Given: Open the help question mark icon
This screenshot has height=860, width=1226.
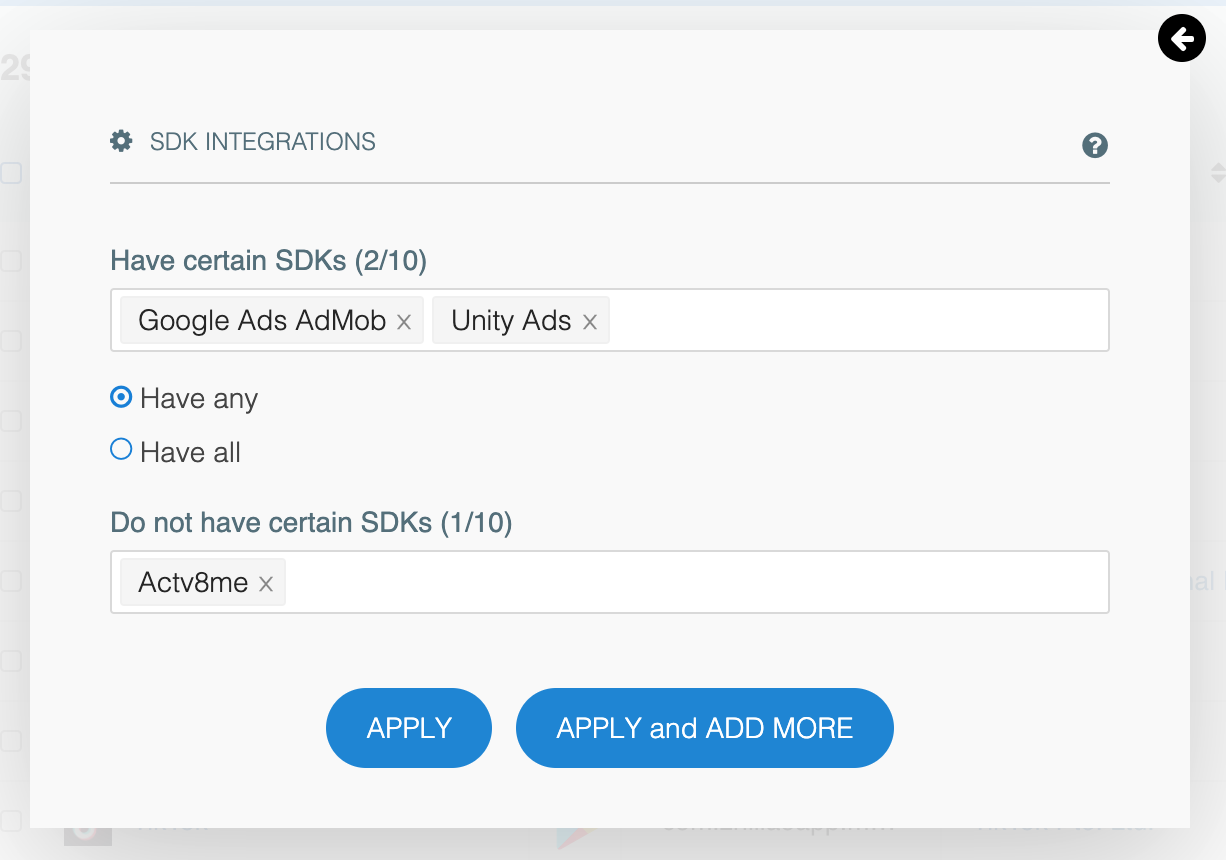Looking at the screenshot, I should tap(1095, 145).
